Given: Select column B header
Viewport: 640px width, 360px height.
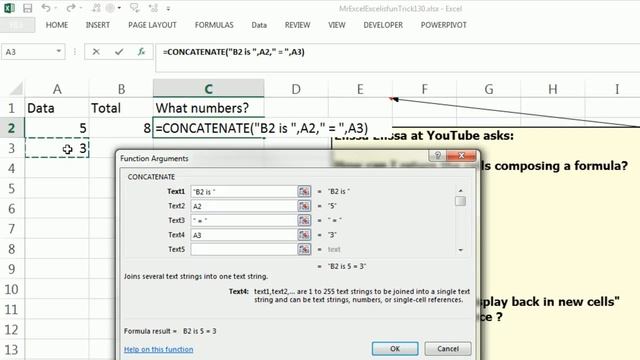Looking at the screenshot, I should point(121,89).
